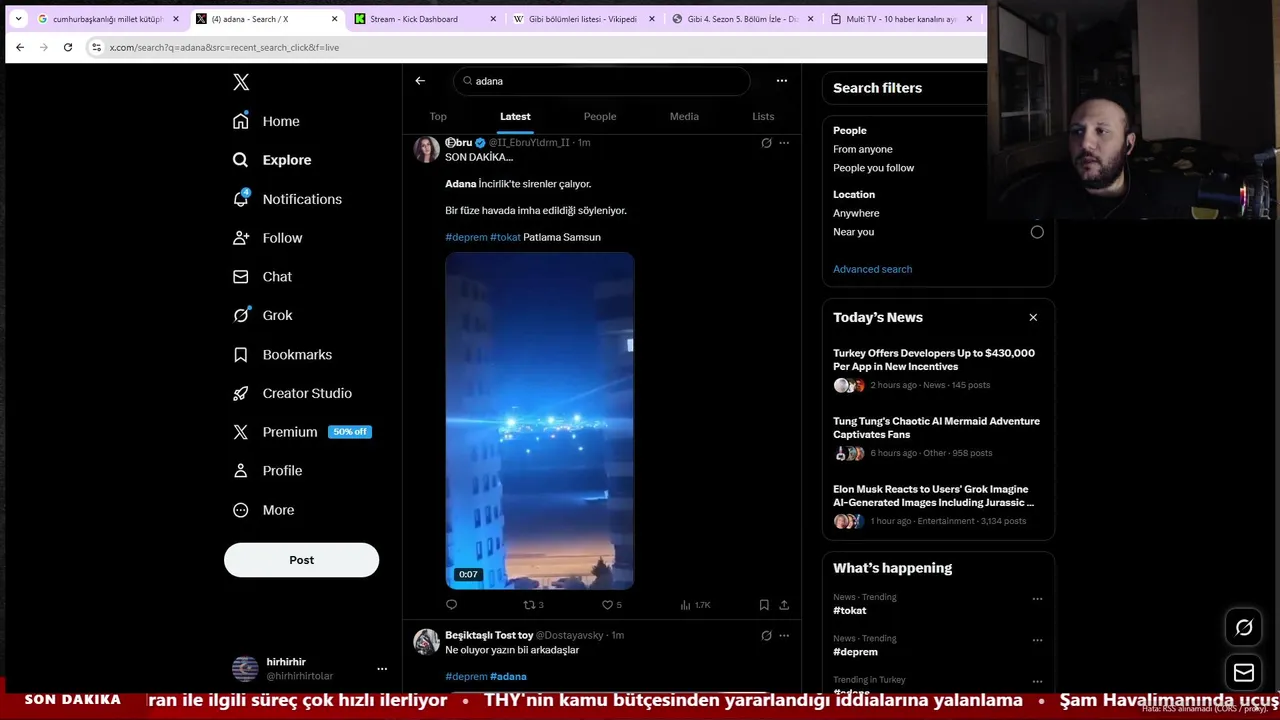Open Notifications bell icon
The image size is (1280, 720).
[241, 198]
